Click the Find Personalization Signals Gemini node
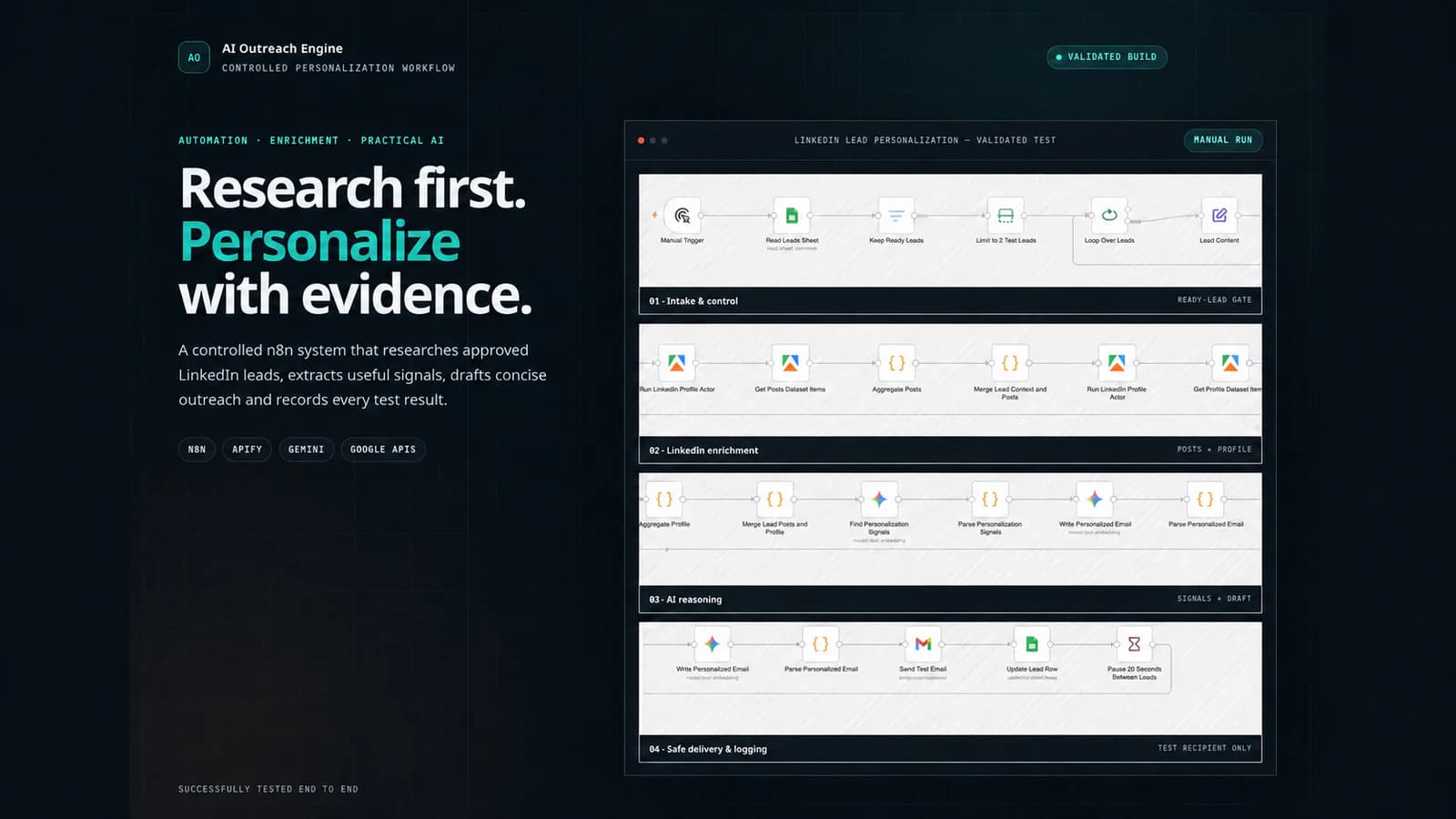1456x819 pixels. point(879,500)
